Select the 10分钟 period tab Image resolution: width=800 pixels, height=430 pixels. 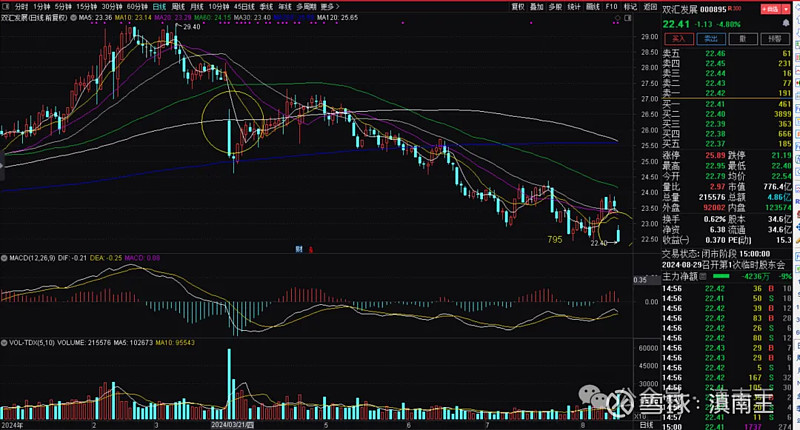(218, 7)
